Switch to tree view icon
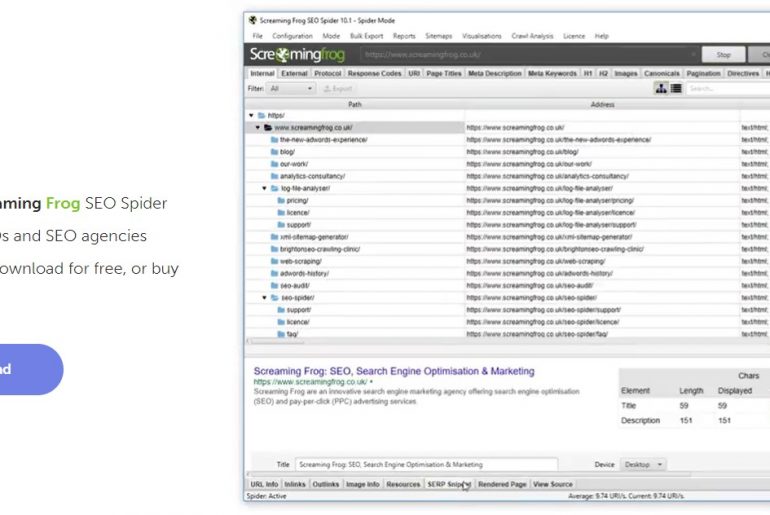The image size is (770, 515). click(661, 88)
